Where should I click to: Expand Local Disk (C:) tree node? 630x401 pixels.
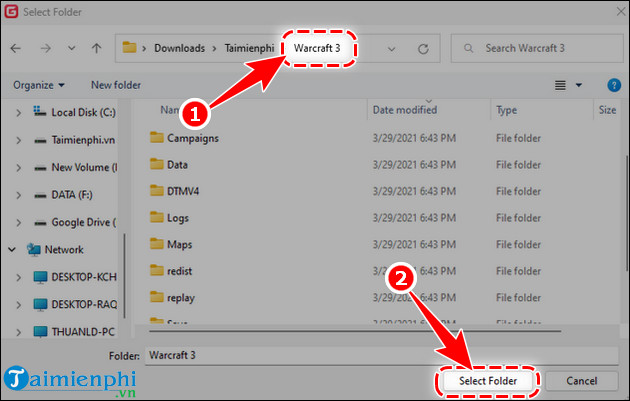pos(18,113)
